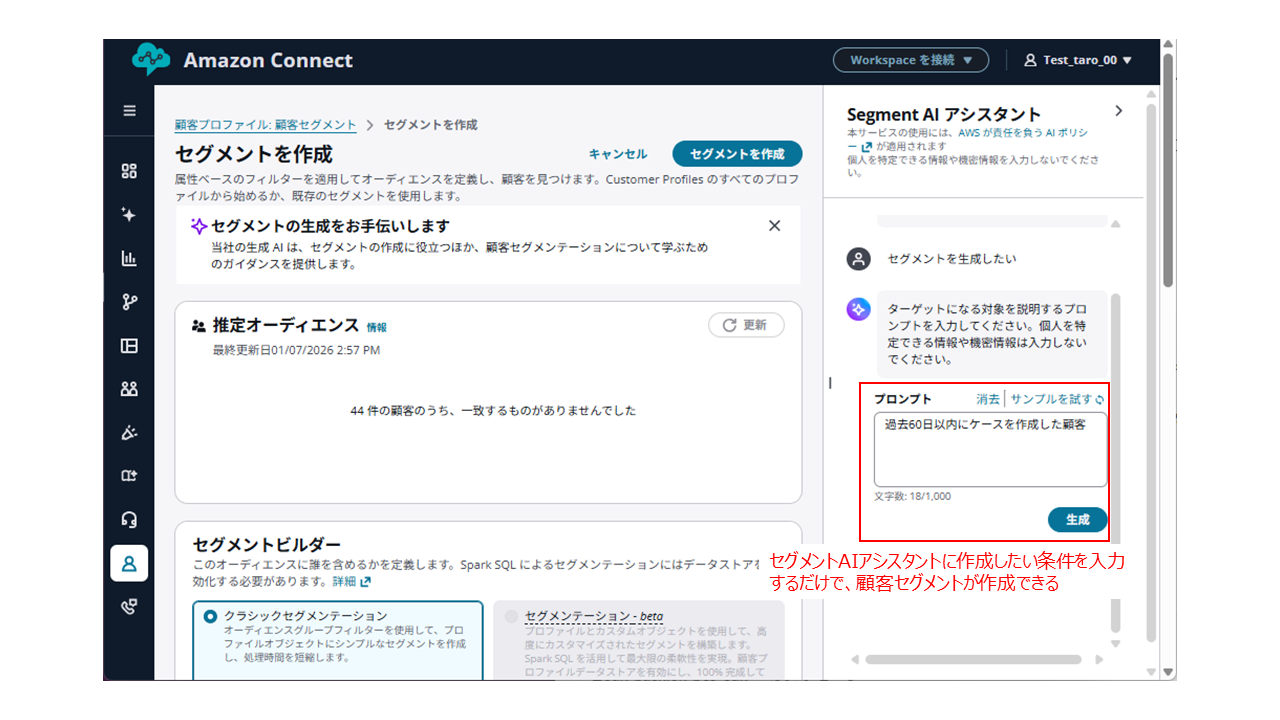The image size is (1280, 720).
Task: Collapse the Segment AI アシスタント panel chevron
Action: click(1119, 111)
